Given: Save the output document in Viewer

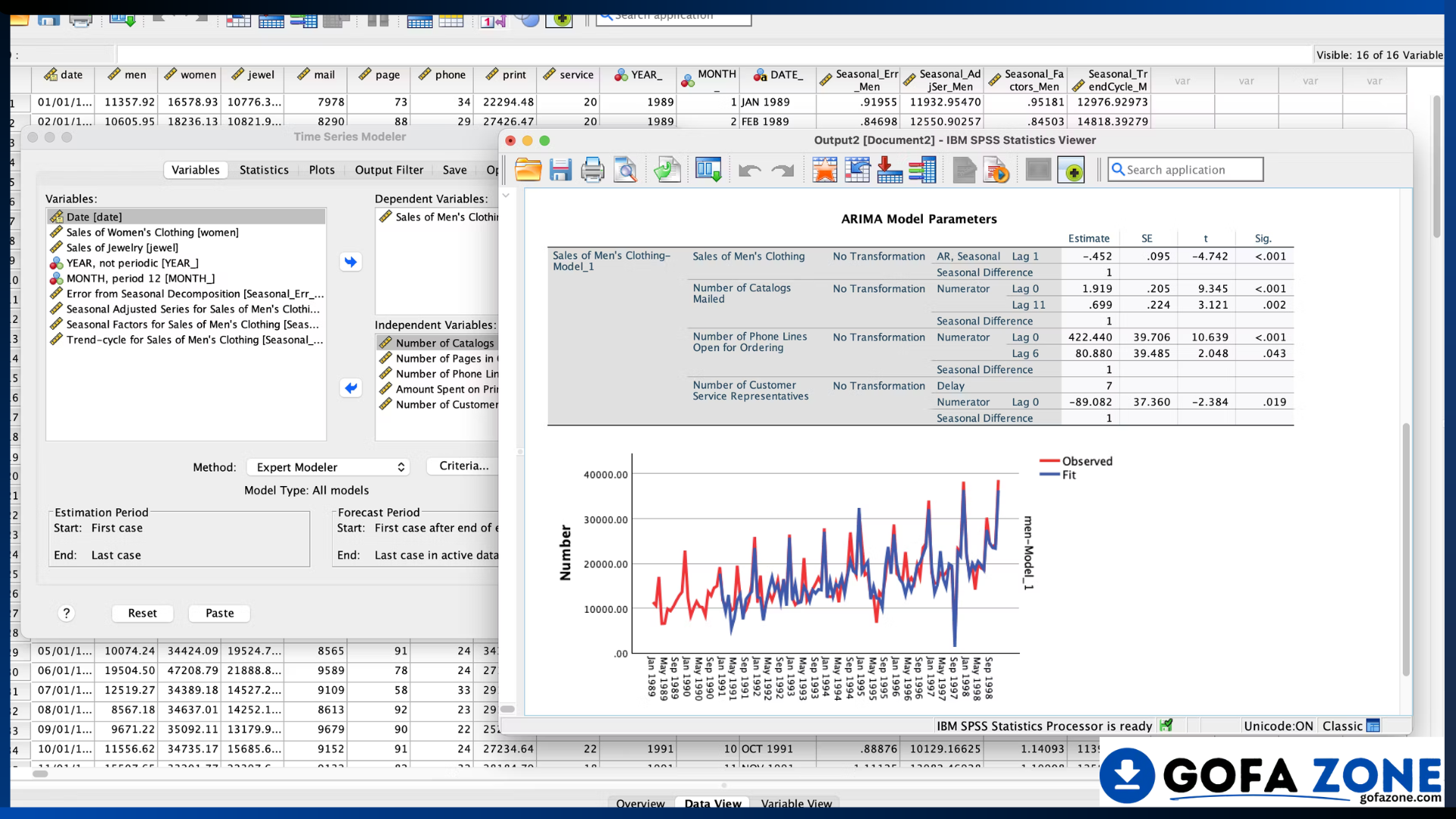Looking at the screenshot, I should (560, 170).
